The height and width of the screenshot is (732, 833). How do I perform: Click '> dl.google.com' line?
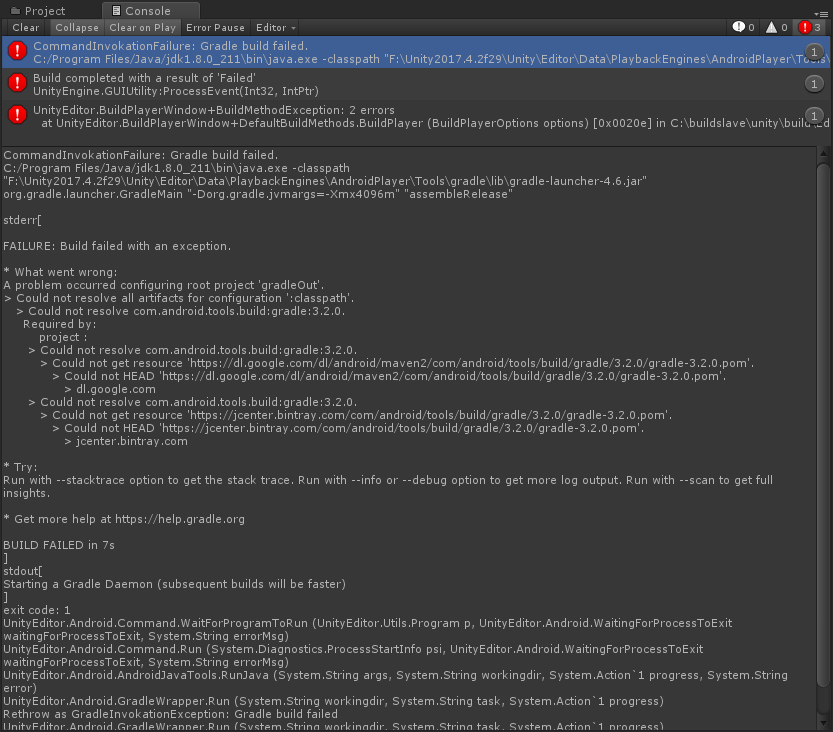tap(110, 389)
